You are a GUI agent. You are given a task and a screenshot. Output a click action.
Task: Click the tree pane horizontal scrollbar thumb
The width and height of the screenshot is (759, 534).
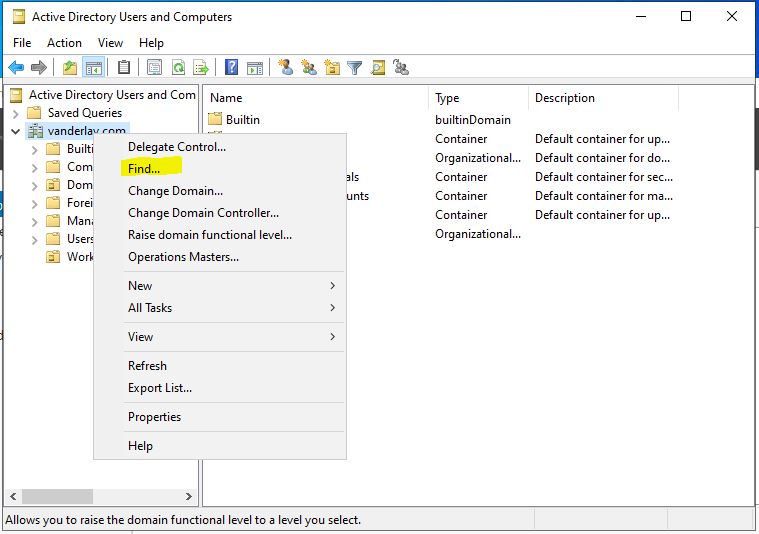coord(57,496)
